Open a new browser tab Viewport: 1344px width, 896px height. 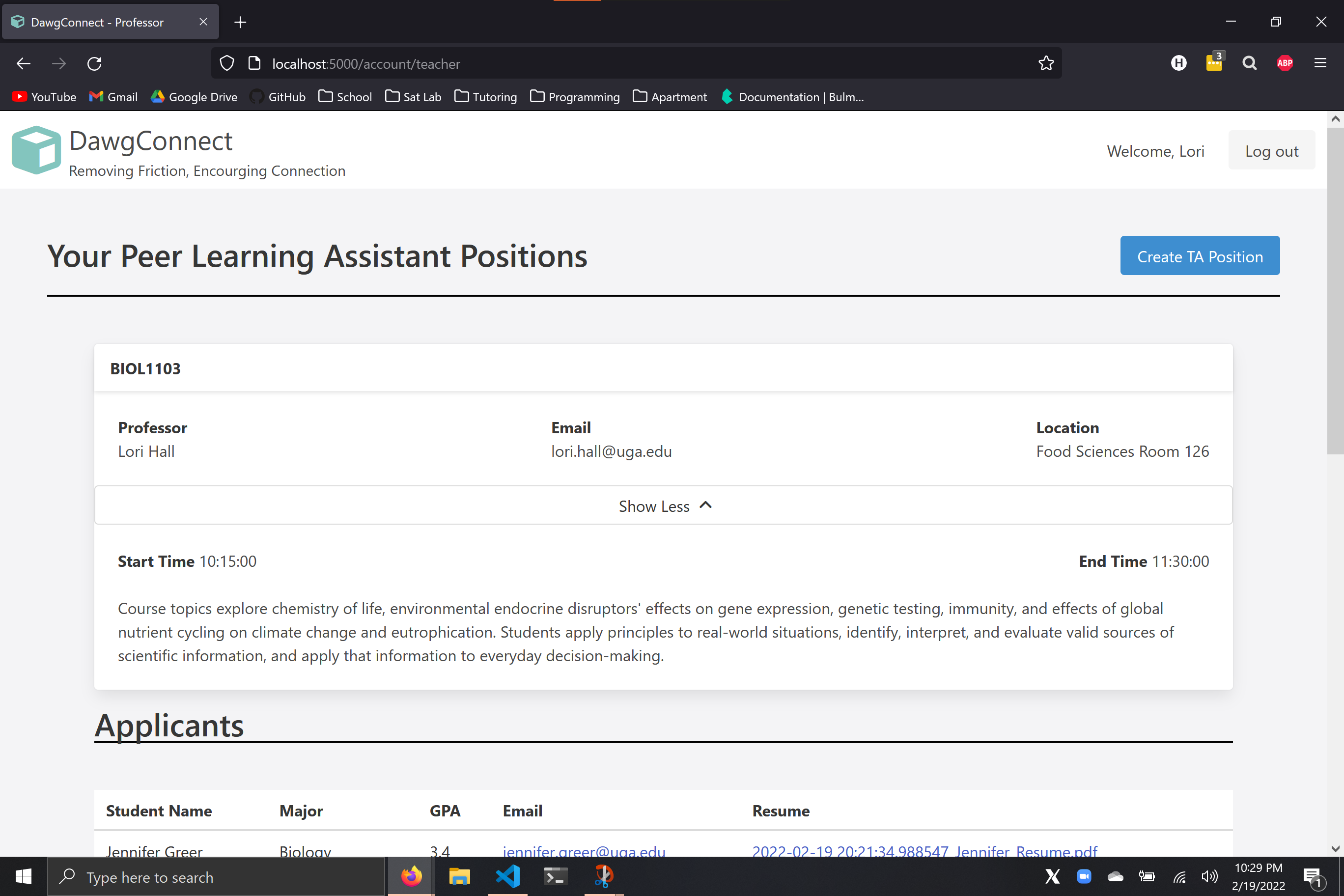pyautogui.click(x=241, y=22)
